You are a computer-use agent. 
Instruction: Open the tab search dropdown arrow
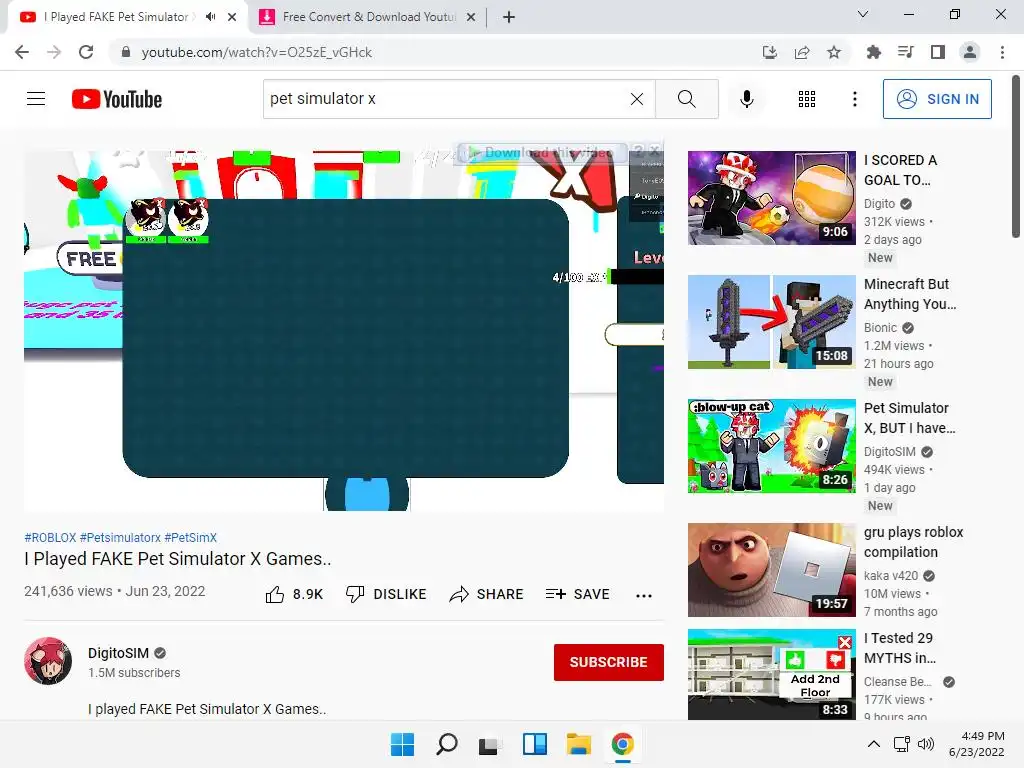tap(863, 14)
